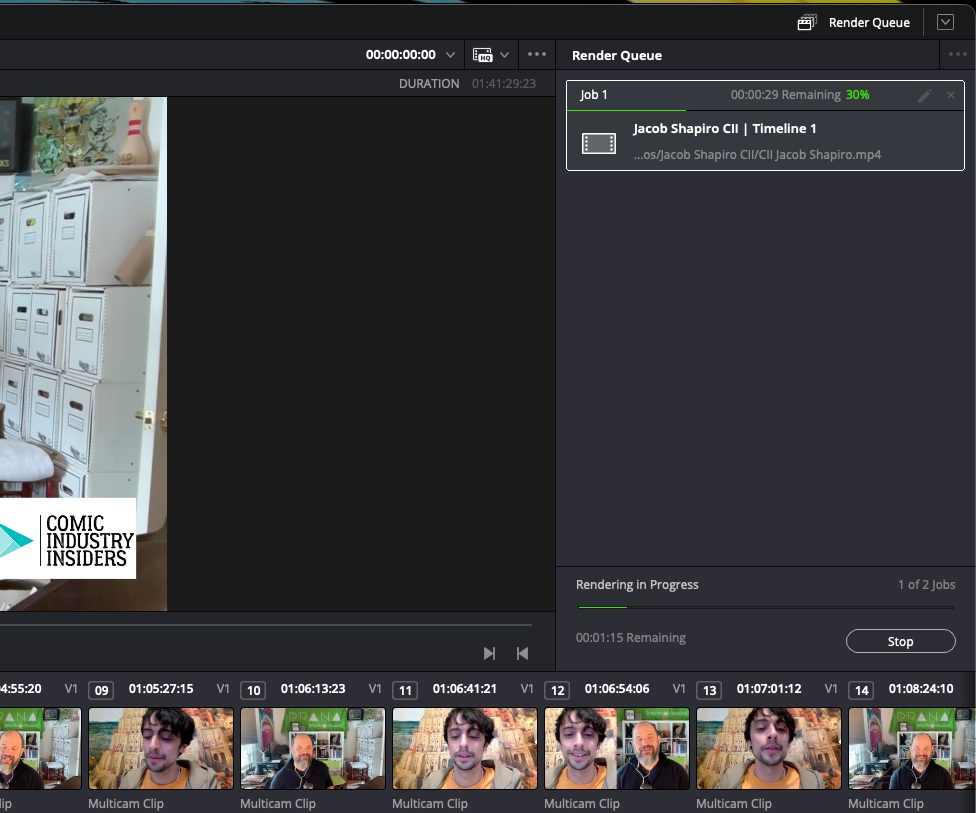976x813 pixels.
Task: Stop the render in progress
Action: (x=900, y=641)
